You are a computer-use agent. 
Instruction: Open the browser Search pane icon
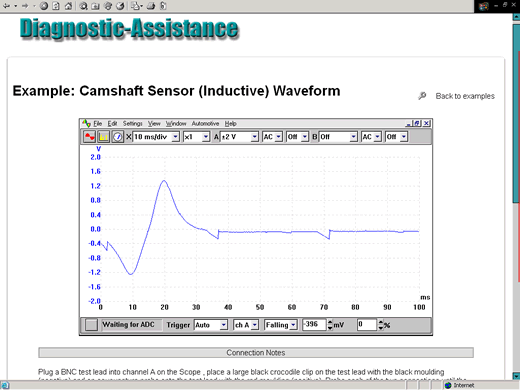(83, 6)
